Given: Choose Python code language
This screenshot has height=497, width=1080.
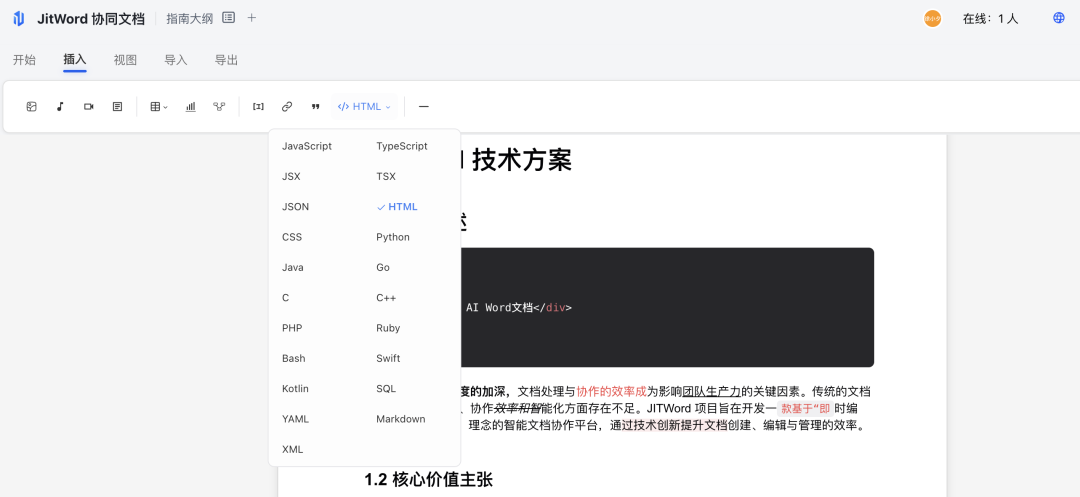Looking at the screenshot, I should point(393,237).
